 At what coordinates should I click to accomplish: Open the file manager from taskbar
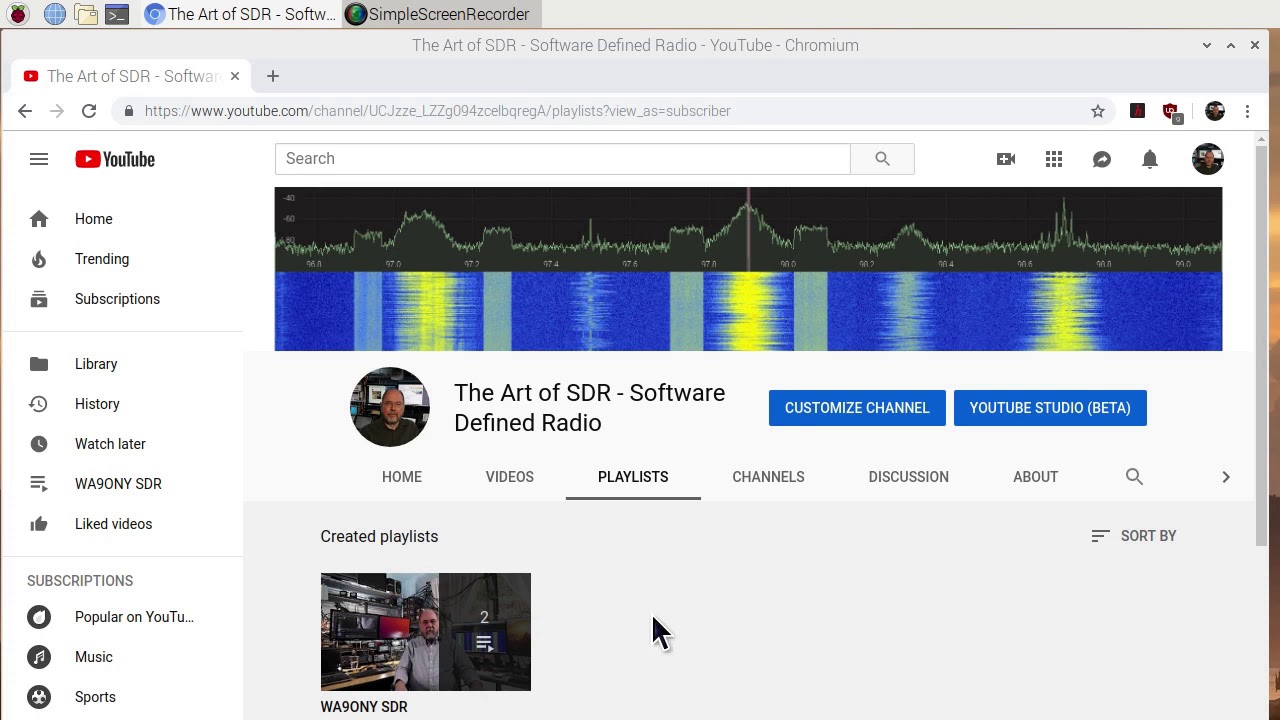click(x=87, y=14)
